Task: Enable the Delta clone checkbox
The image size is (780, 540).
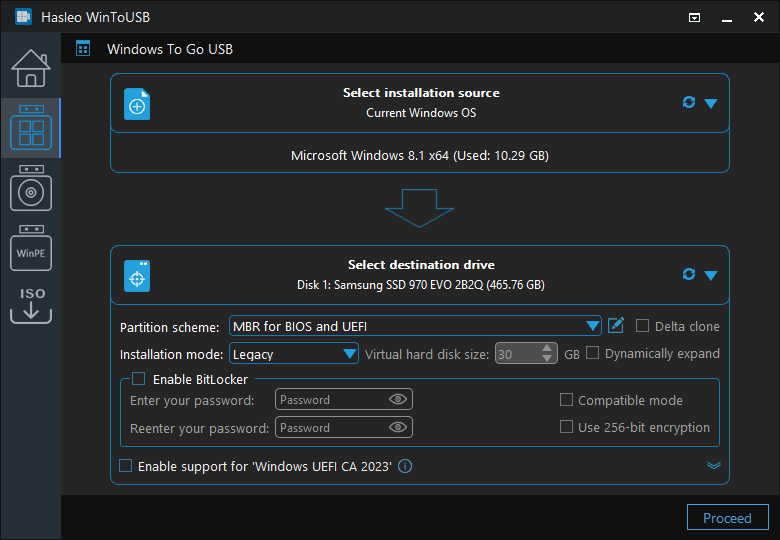Action: coord(642,326)
